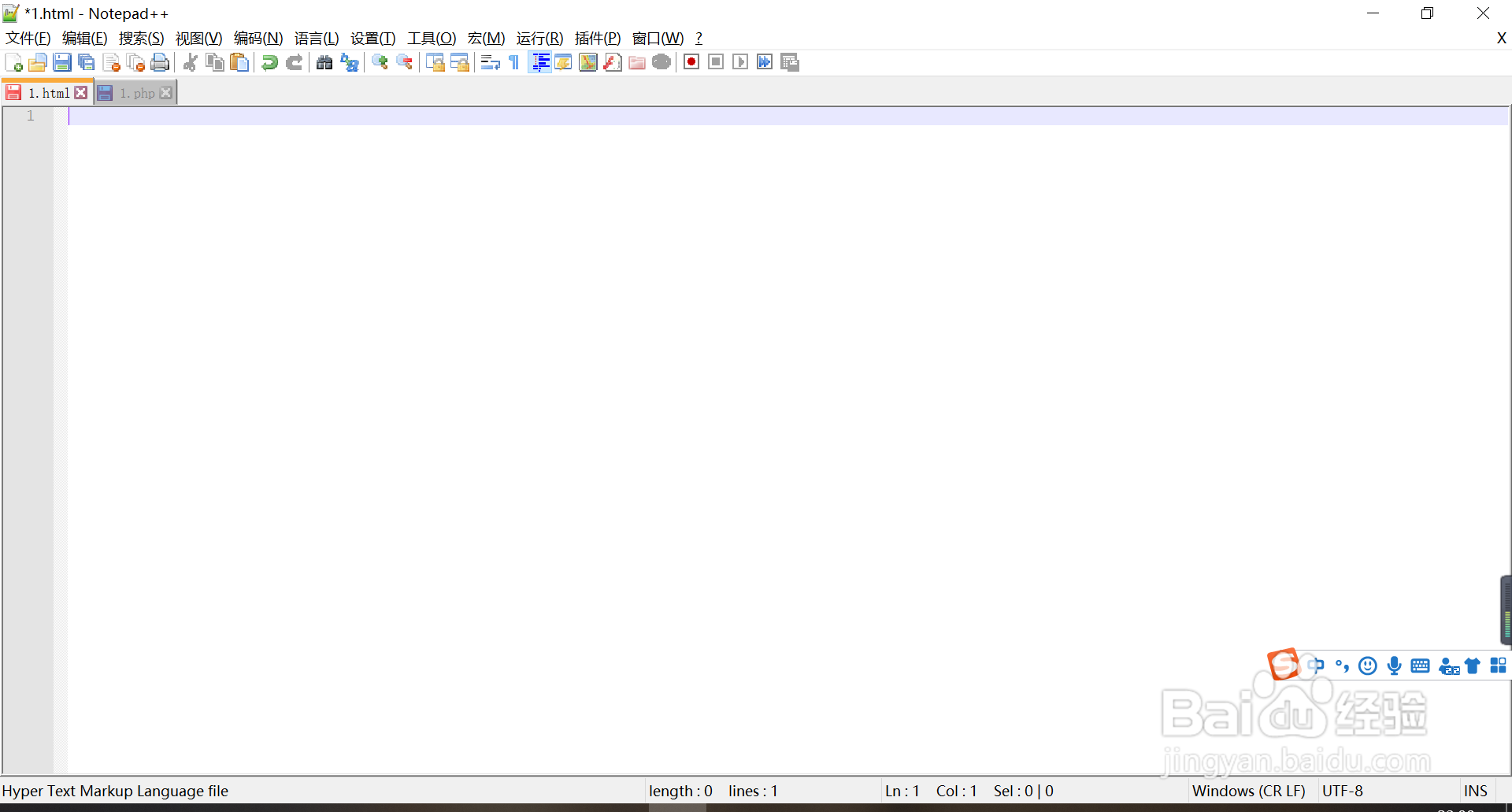Open the 文件(F) menu
The width and height of the screenshot is (1512, 812).
click(x=28, y=39)
